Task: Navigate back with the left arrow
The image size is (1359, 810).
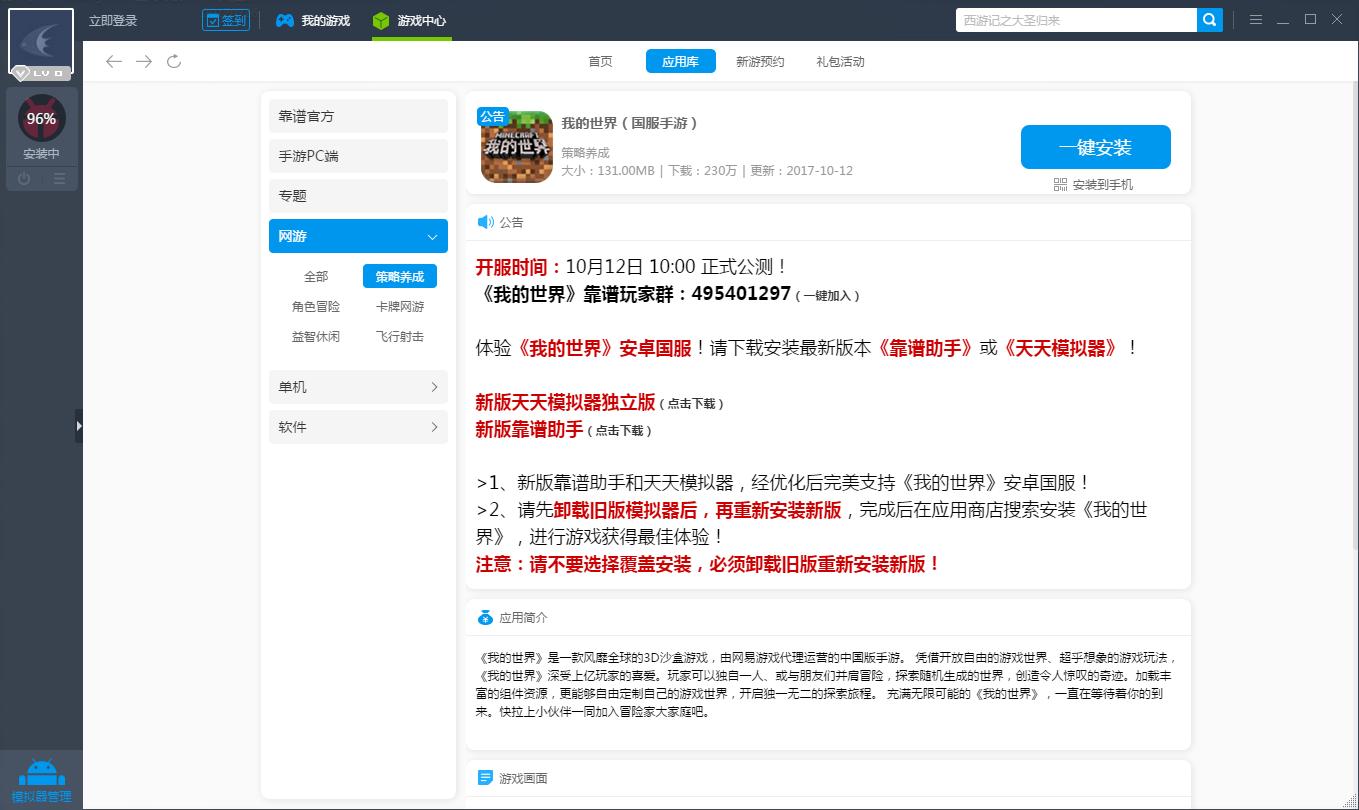Action: coord(114,61)
